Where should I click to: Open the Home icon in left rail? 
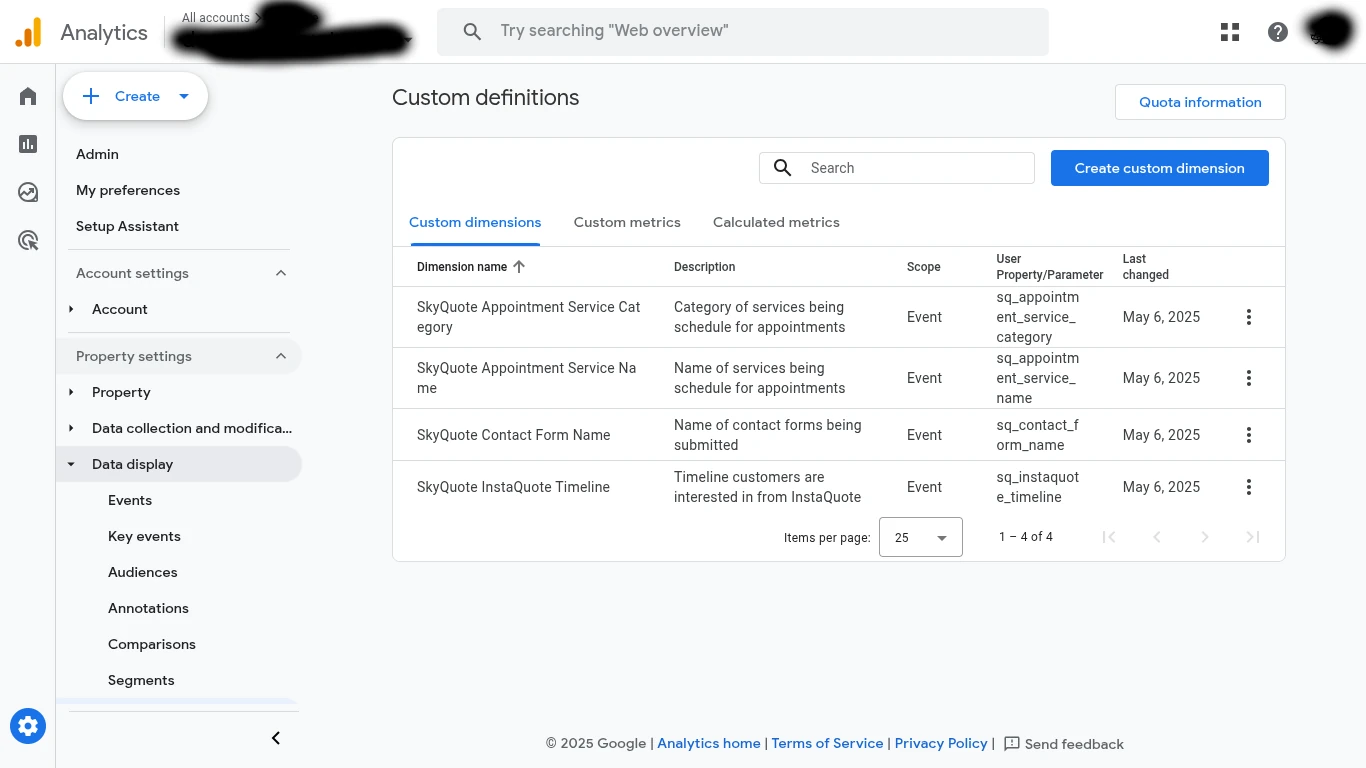pos(28,96)
